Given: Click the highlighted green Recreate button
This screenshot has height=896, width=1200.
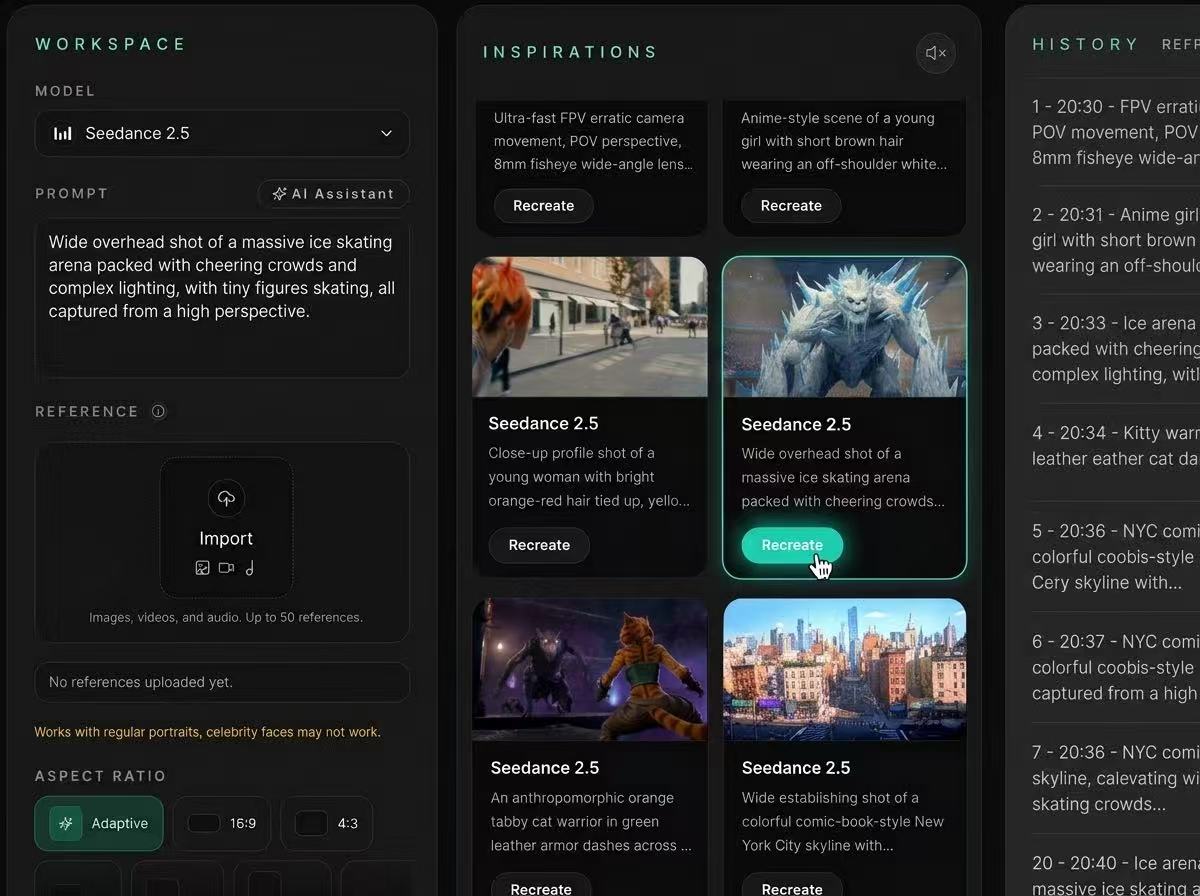Looking at the screenshot, I should pyautogui.click(x=792, y=545).
